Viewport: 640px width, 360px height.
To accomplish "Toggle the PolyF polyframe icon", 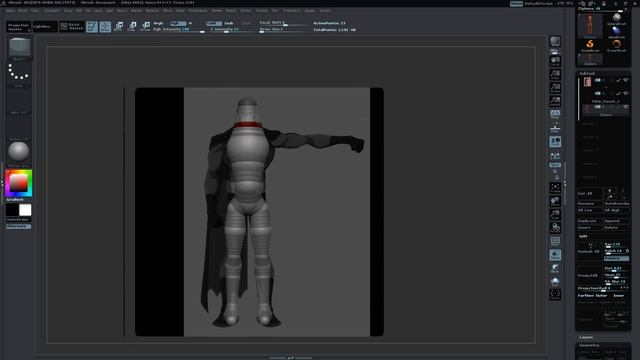I will pos(555,242).
